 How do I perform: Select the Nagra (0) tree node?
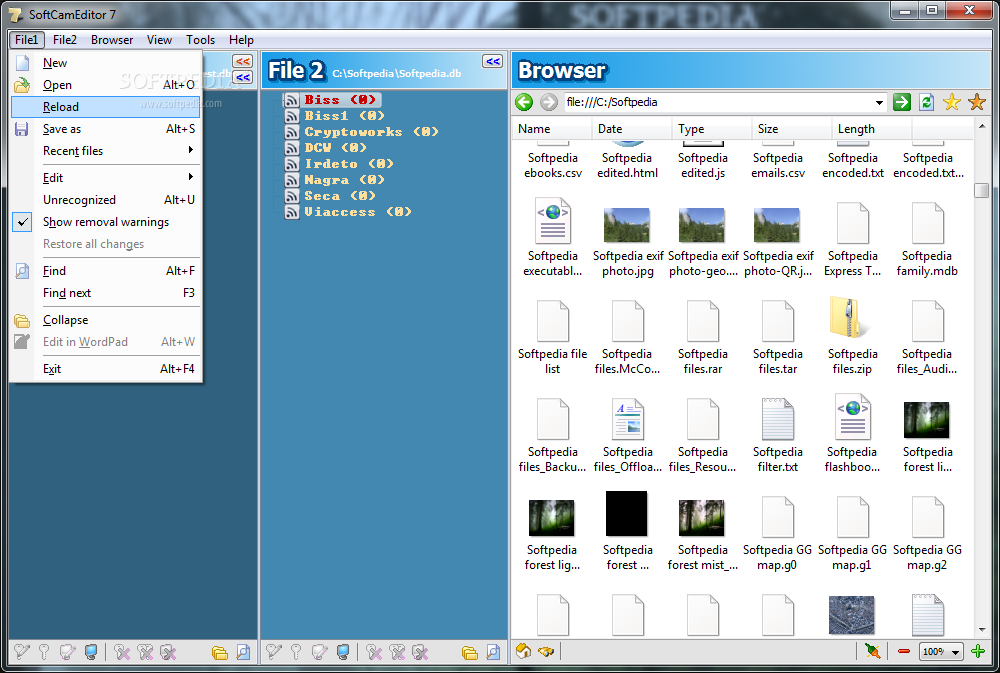point(344,180)
